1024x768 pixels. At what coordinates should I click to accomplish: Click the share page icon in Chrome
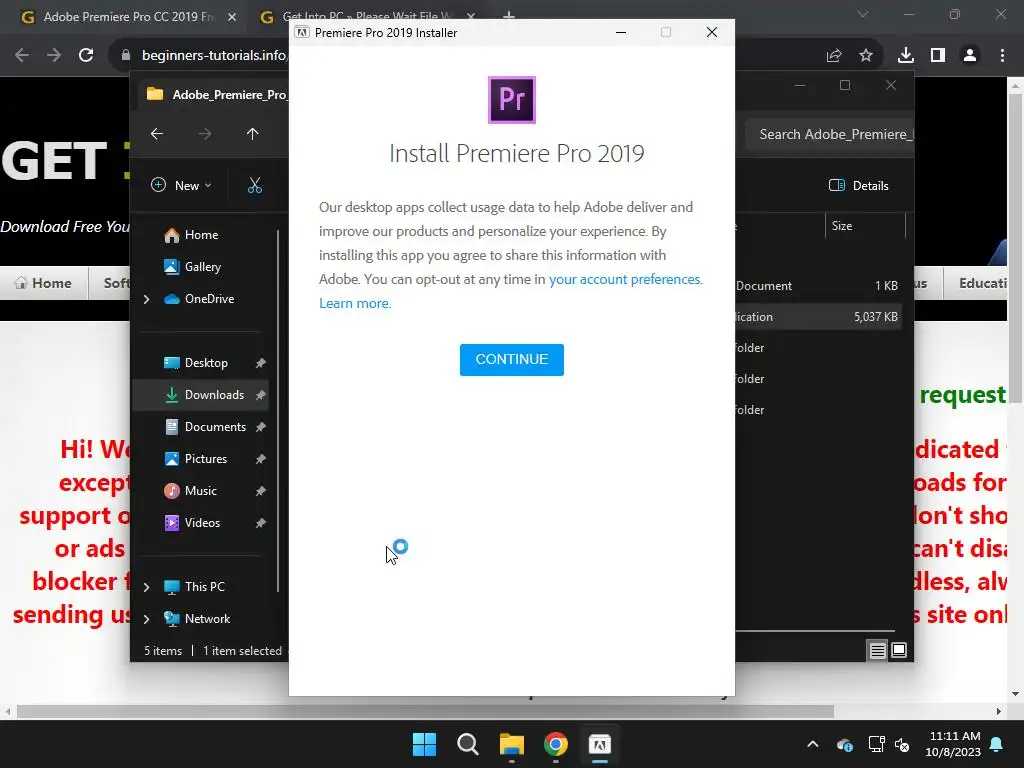(x=834, y=56)
